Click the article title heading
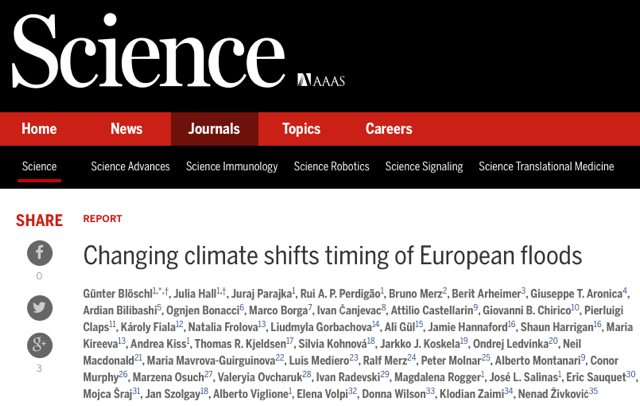The height and width of the screenshot is (406, 640). [332, 255]
